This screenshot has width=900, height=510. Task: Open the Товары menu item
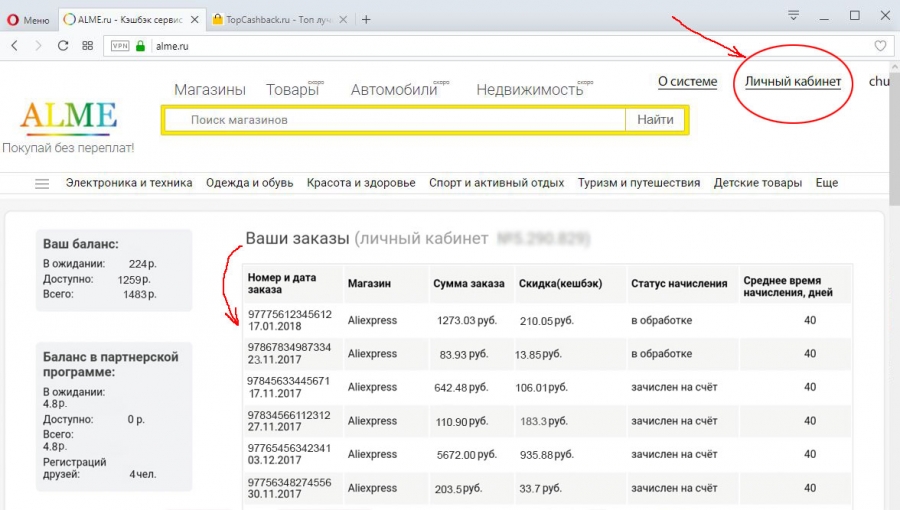[x=292, y=89]
